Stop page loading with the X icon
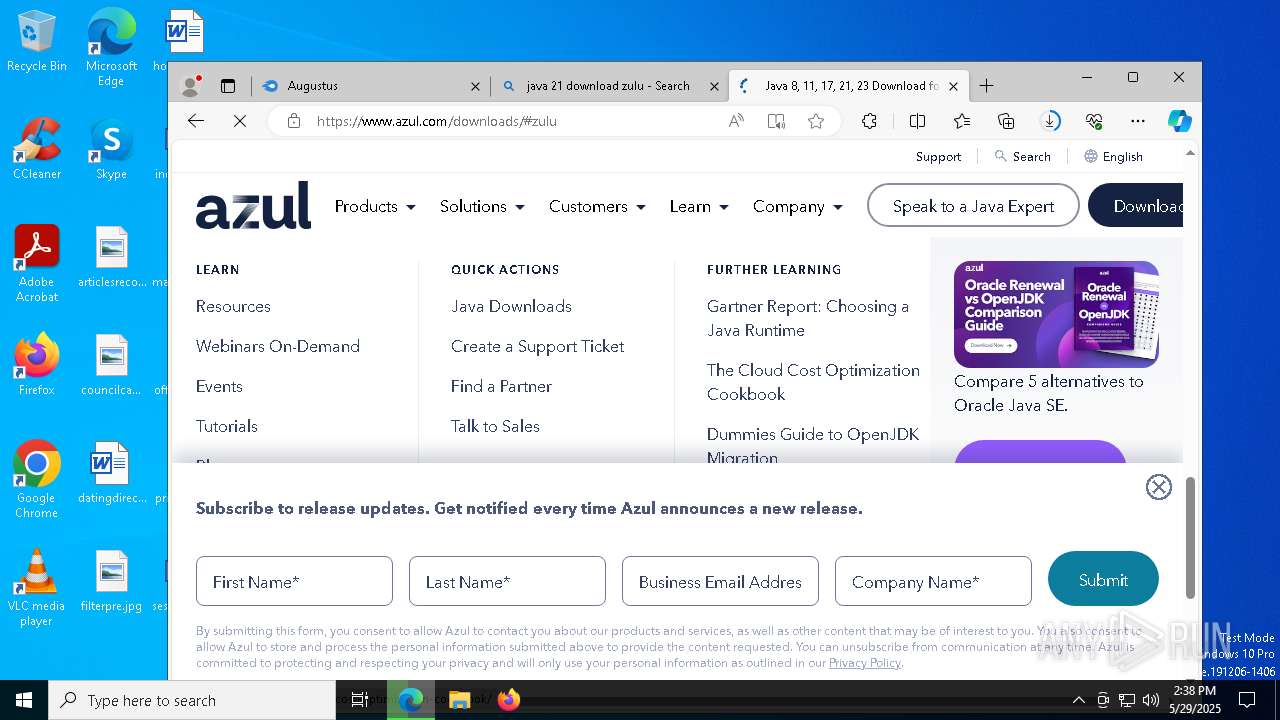The image size is (1280, 720). pos(240,121)
